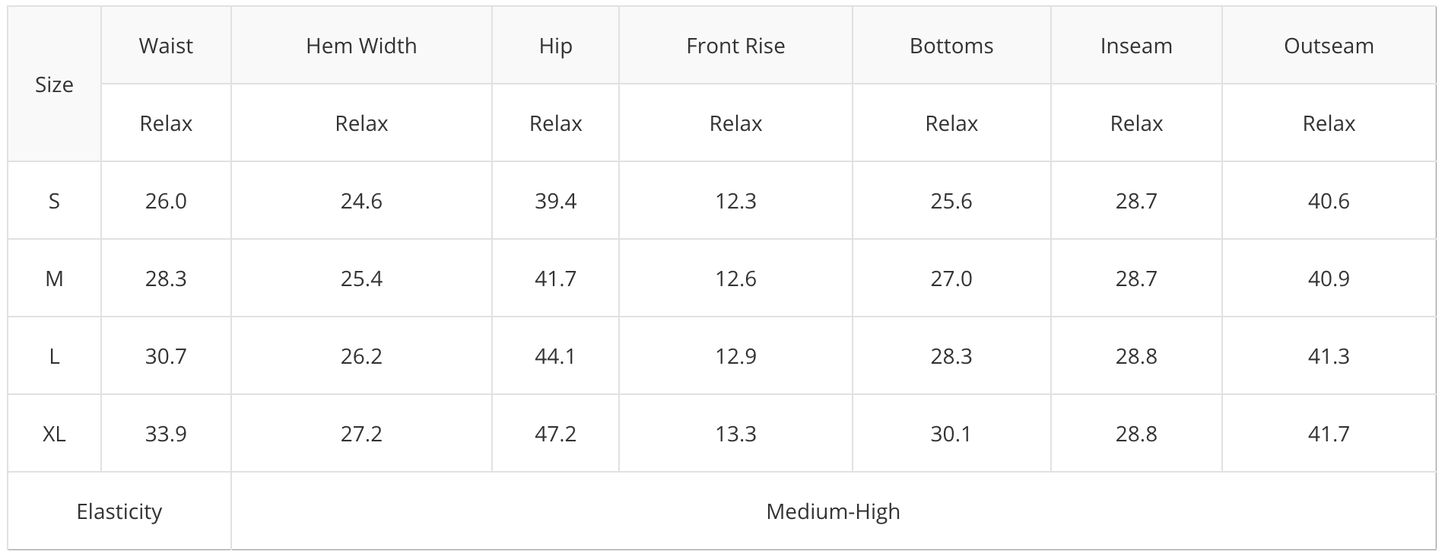Select hip value 44.1 for size L
Image resolution: width=1445 pixels, height=554 pixels.
555,356
